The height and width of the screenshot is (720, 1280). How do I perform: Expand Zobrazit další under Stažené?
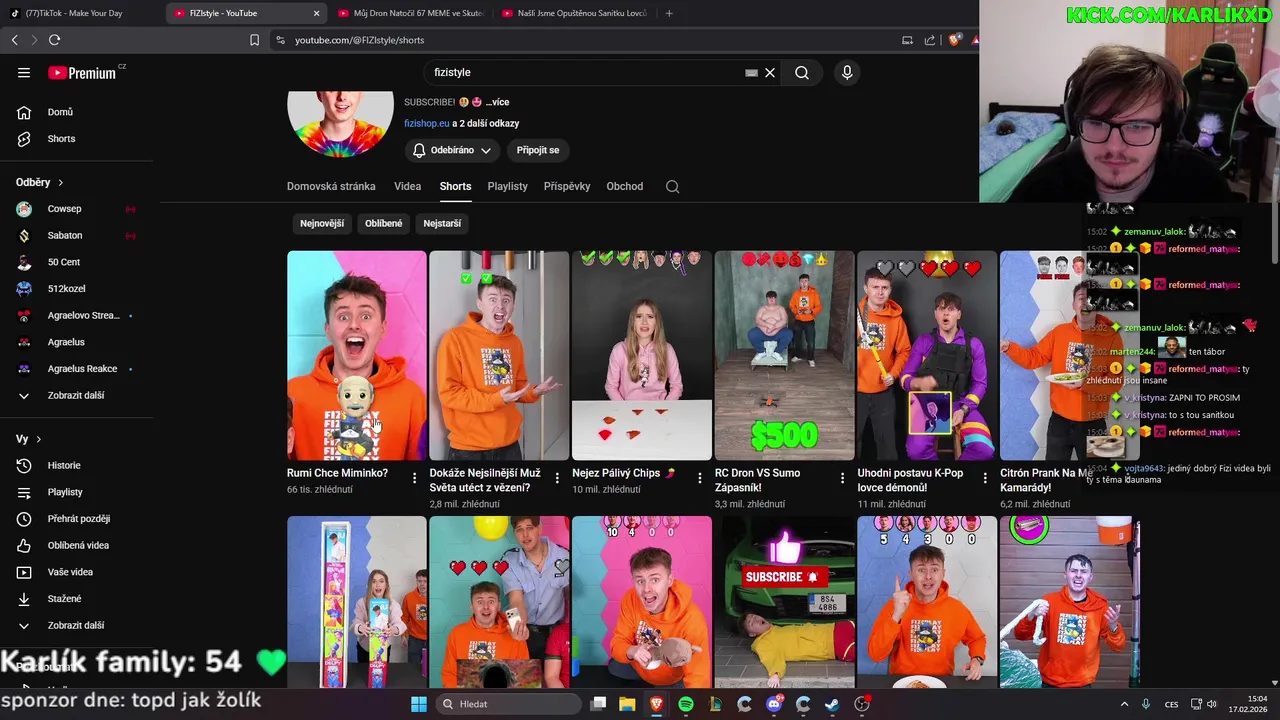coord(77,625)
